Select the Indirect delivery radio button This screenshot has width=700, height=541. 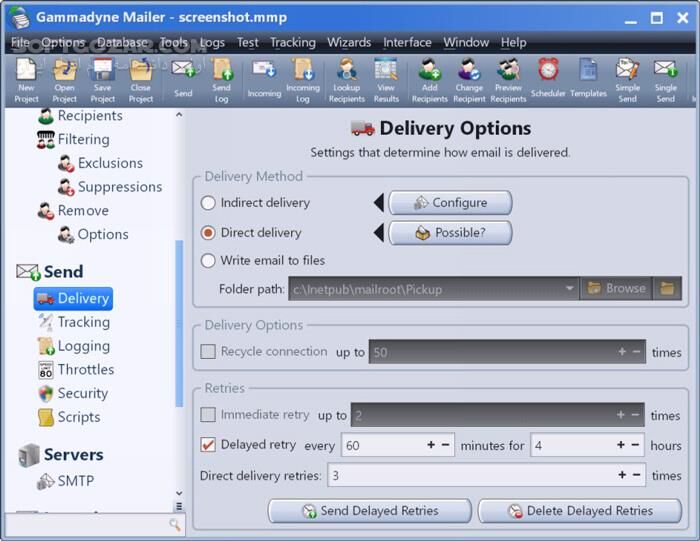pyautogui.click(x=208, y=203)
